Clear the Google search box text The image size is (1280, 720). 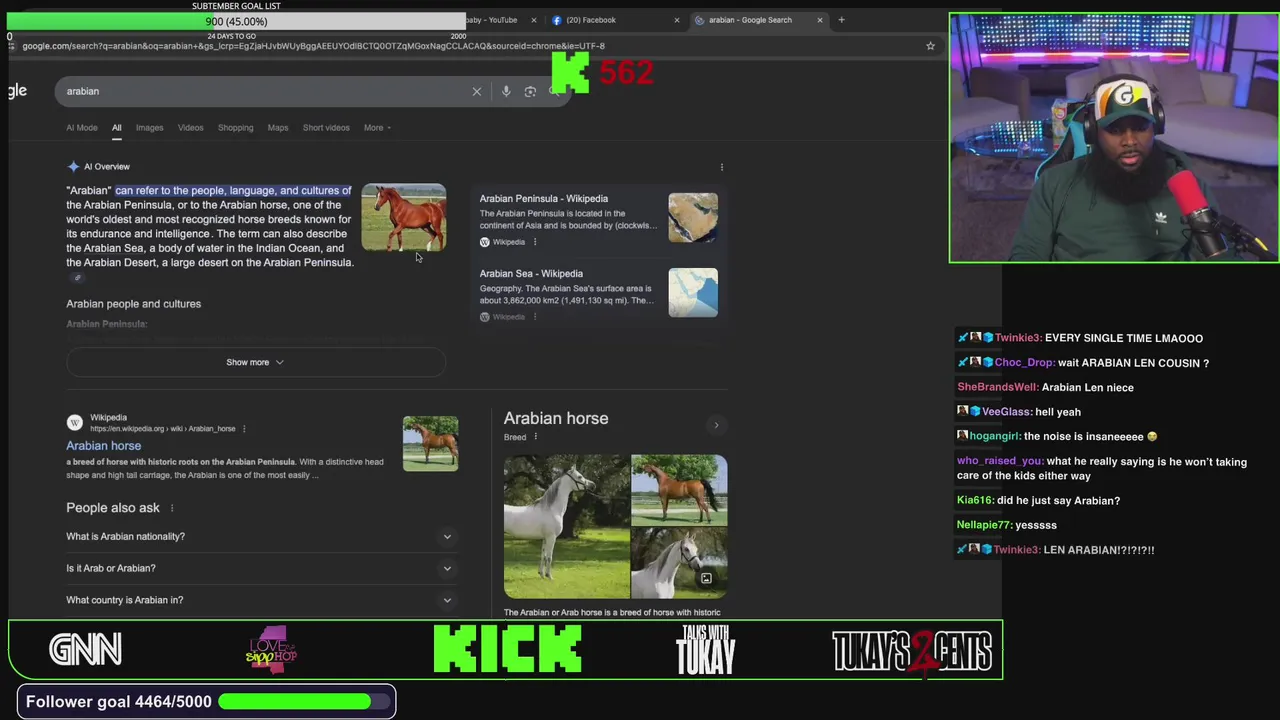(477, 91)
